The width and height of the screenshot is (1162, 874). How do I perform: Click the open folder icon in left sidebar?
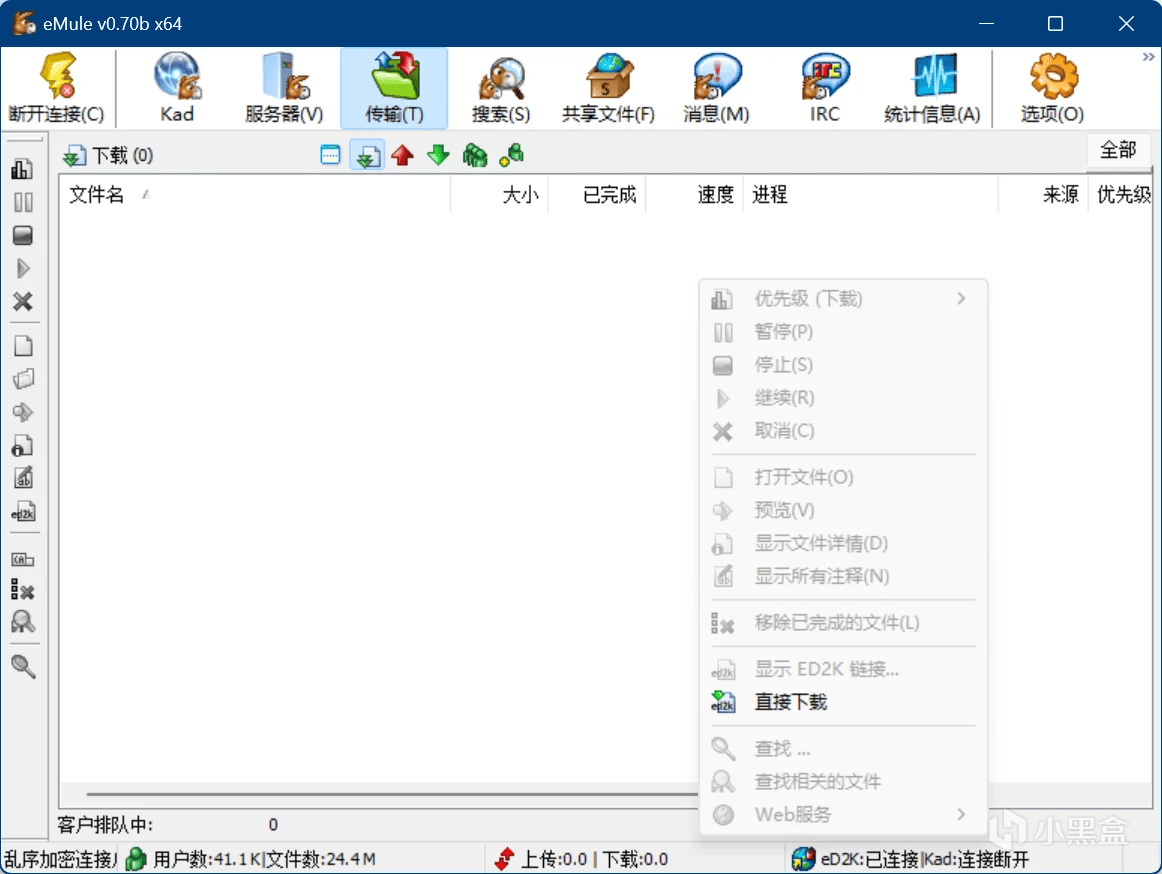coord(23,380)
